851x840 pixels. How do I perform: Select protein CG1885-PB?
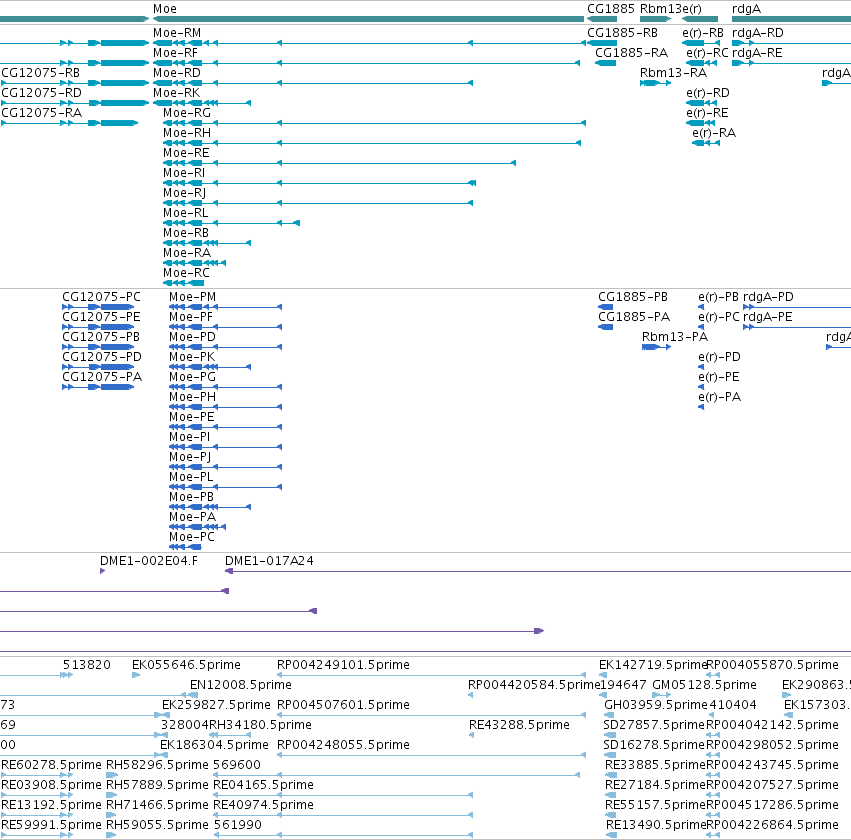click(633, 297)
